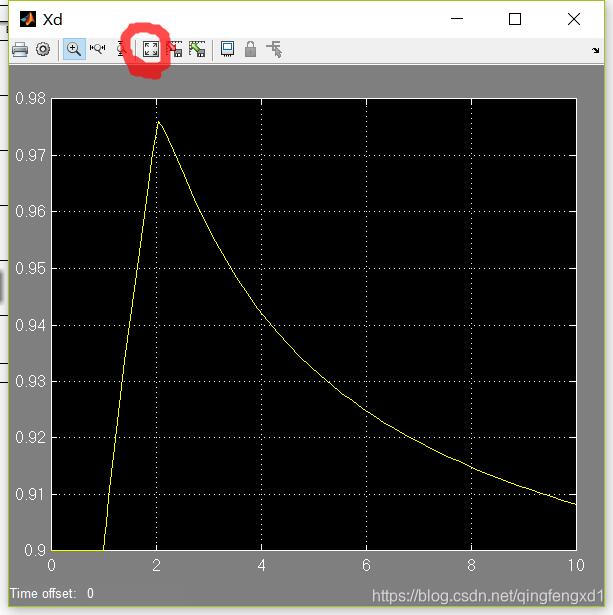Maximize the Xd scope window
Viewport: 613px width, 615px height.
coord(515,19)
